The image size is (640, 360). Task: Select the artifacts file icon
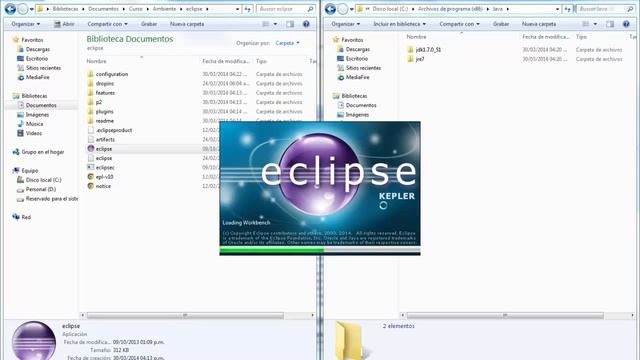point(91,140)
